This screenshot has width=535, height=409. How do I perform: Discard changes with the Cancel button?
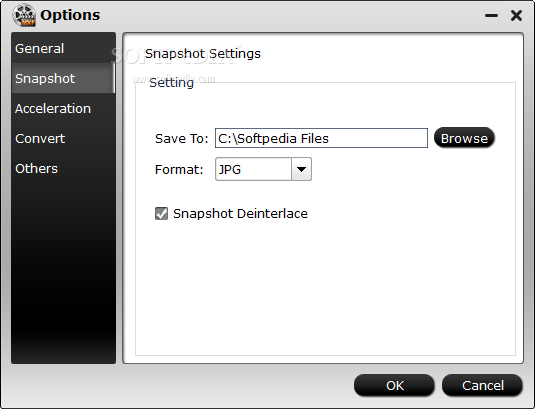482,385
